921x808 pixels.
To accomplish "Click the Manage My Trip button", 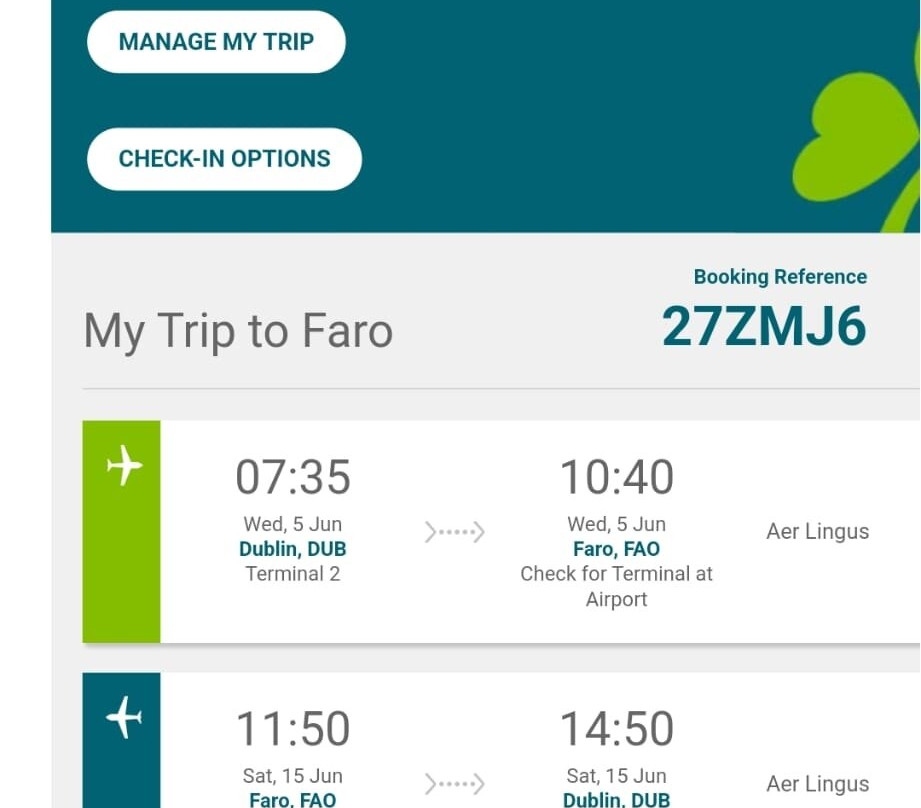I will [216, 42].
